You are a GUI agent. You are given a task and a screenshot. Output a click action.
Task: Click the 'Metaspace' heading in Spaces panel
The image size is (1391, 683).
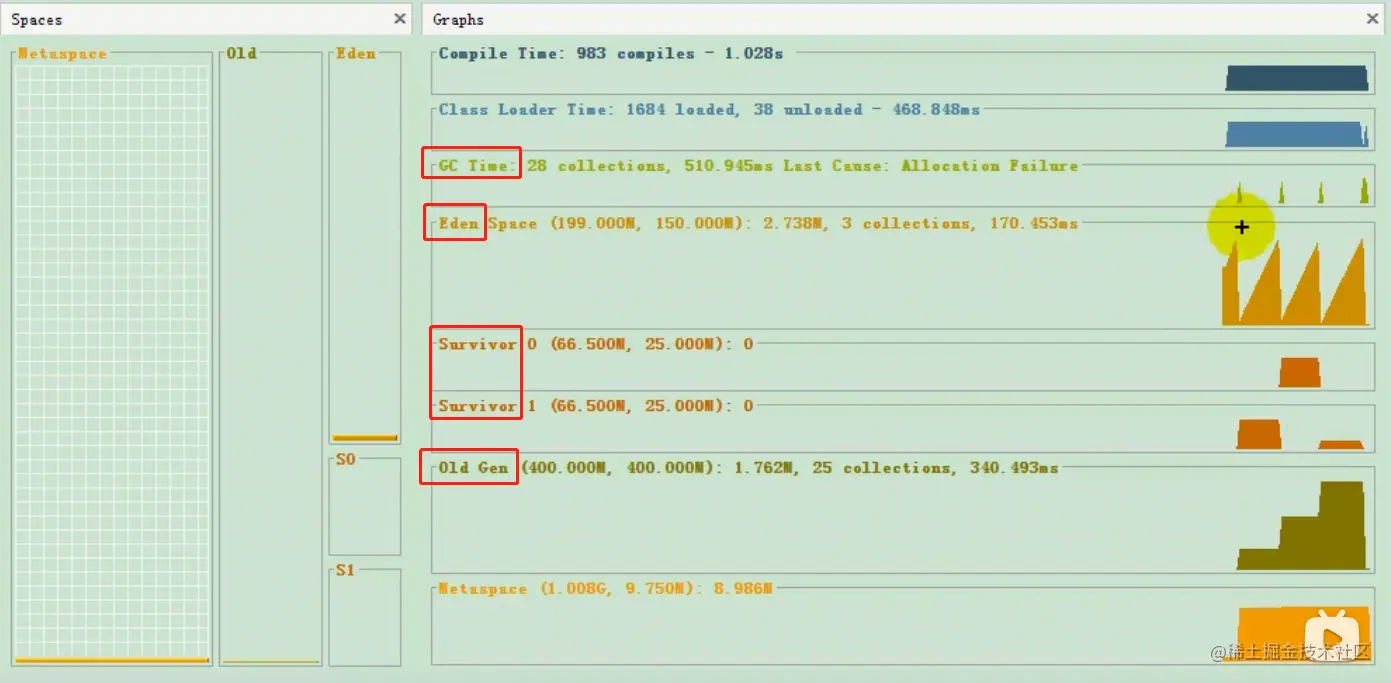(x=62, y=54)
